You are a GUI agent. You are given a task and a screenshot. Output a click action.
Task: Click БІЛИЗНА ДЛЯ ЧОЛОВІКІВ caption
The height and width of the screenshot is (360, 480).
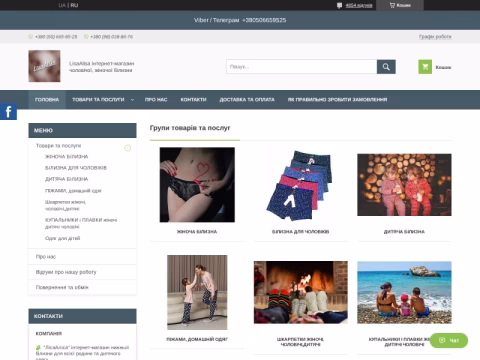301,232
